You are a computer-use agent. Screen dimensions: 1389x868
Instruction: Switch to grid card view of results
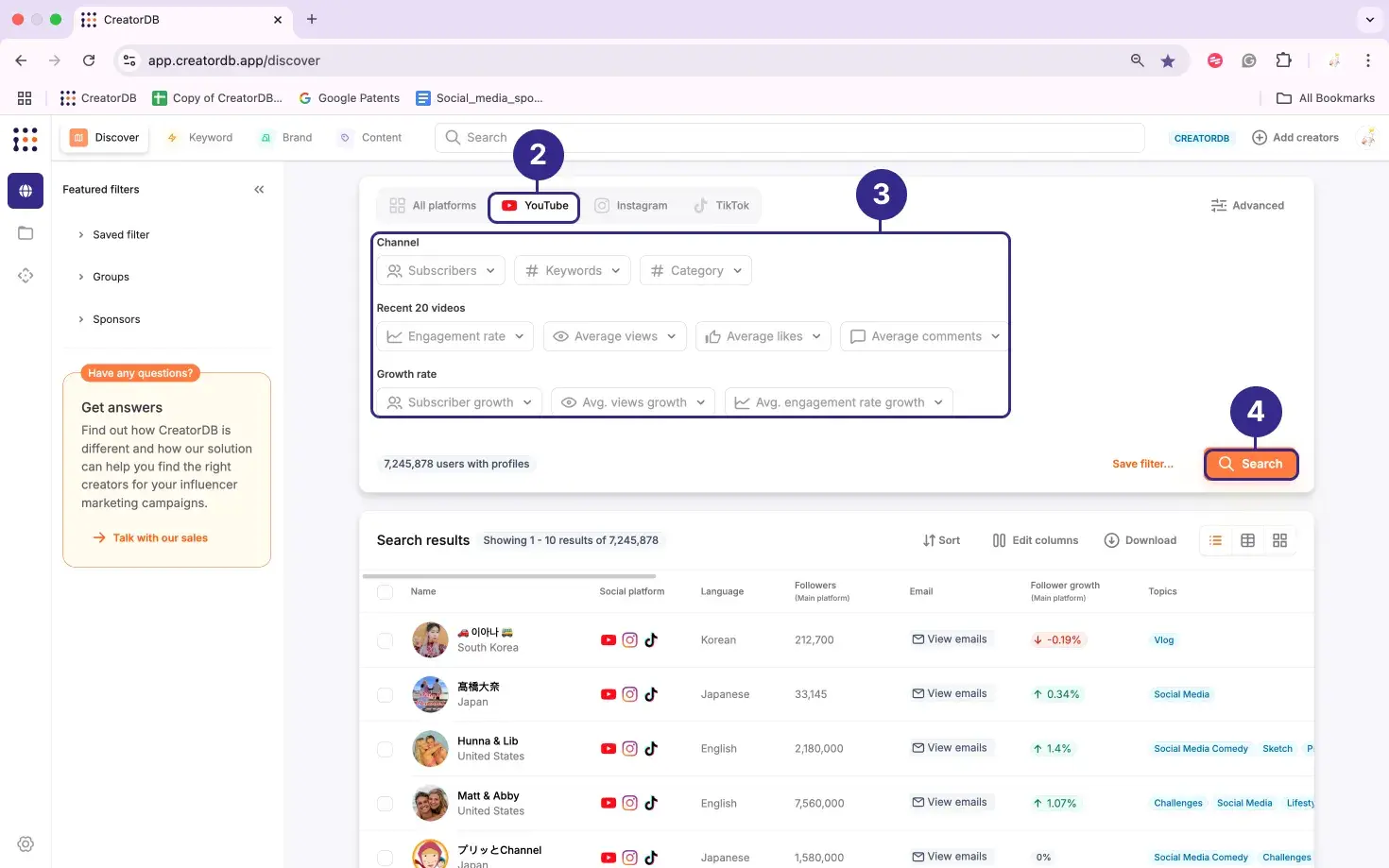click(x=1280, y=540)
